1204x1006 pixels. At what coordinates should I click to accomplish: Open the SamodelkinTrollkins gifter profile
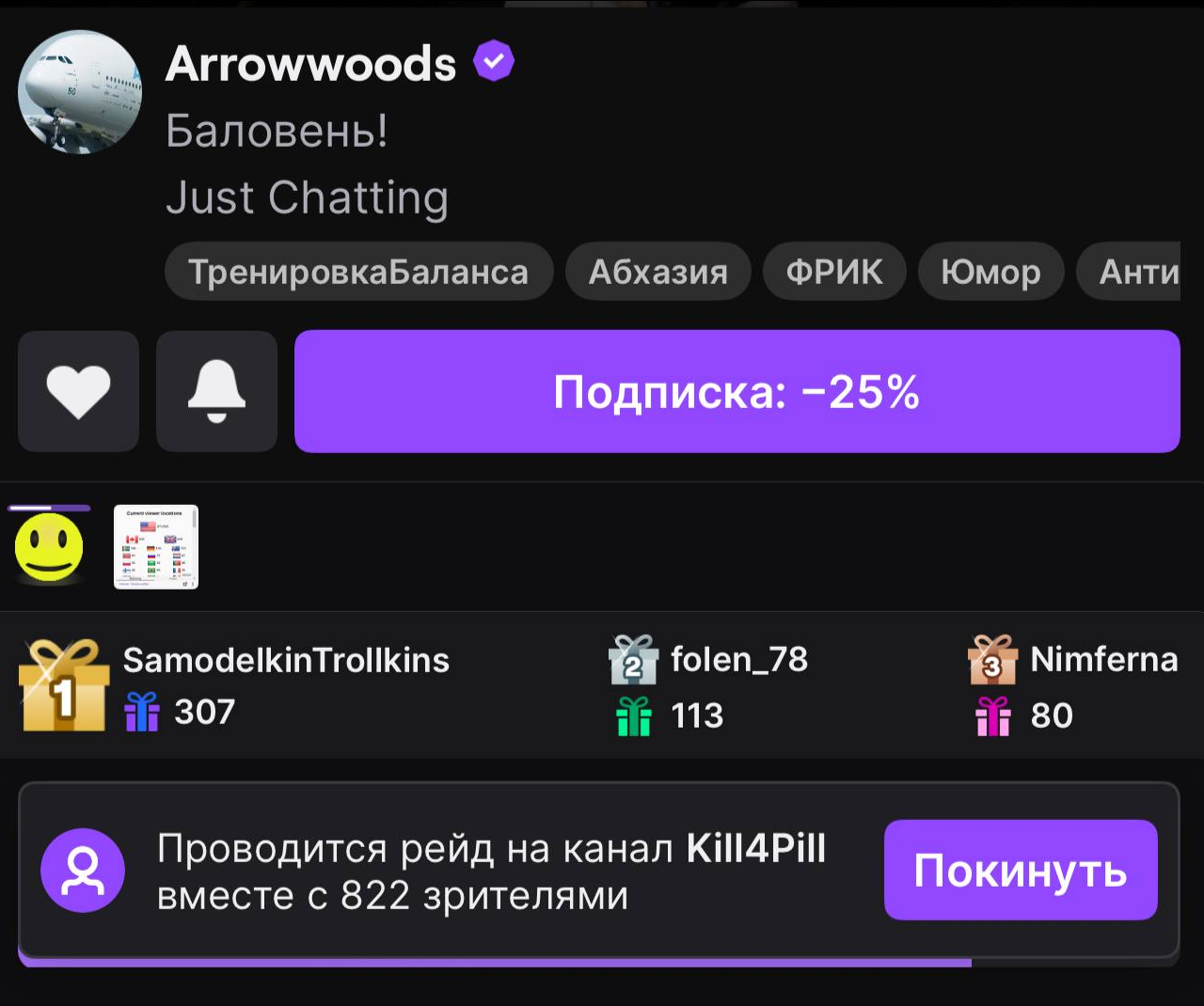286,660
